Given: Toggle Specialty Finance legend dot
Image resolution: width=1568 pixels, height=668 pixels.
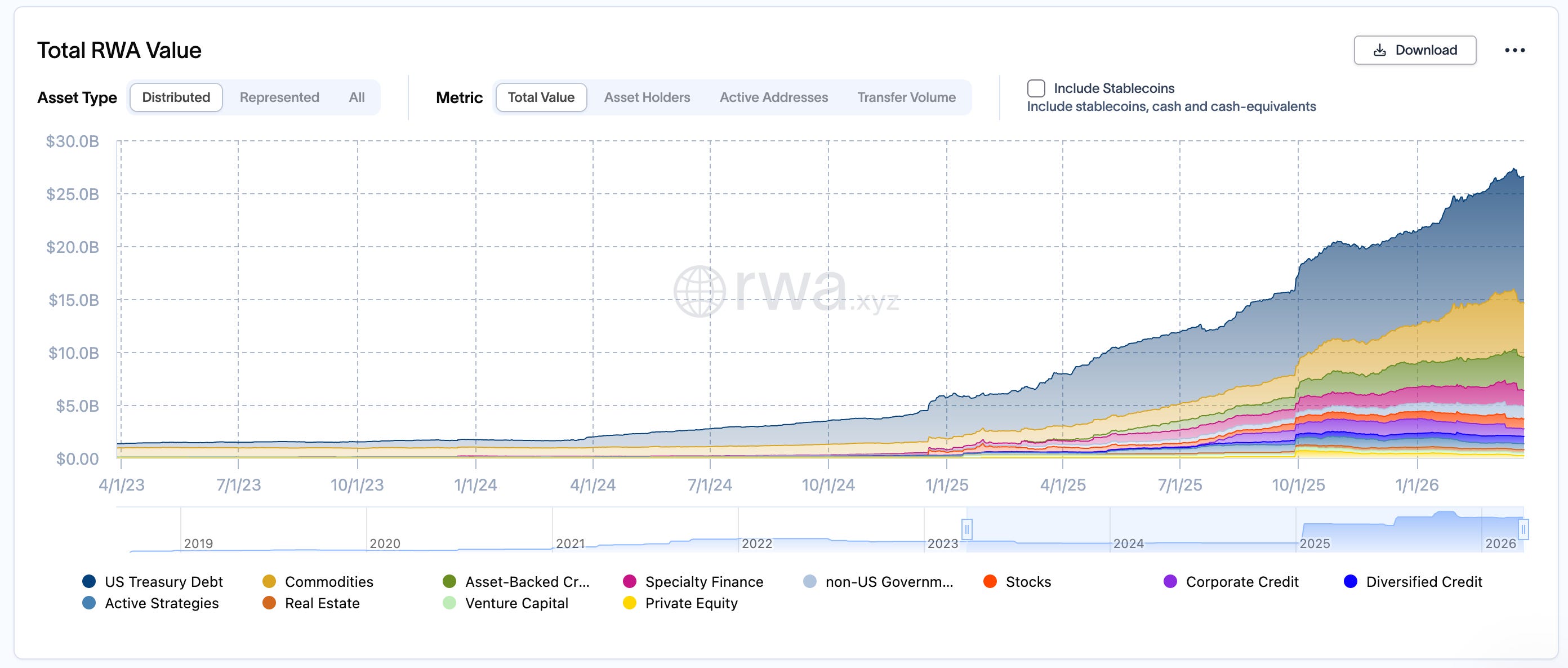Looking at the screenshot, I should (629, 581).
